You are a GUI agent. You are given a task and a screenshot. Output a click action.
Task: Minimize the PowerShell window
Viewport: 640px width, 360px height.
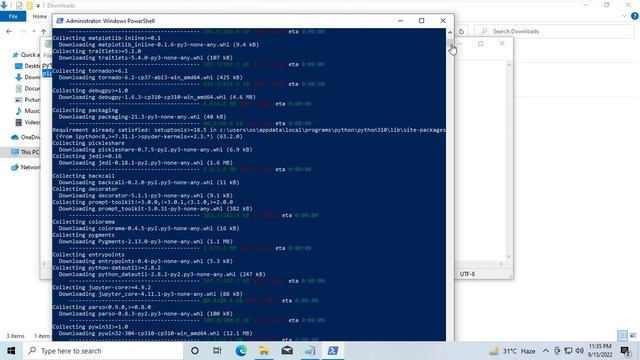(400, 21)
